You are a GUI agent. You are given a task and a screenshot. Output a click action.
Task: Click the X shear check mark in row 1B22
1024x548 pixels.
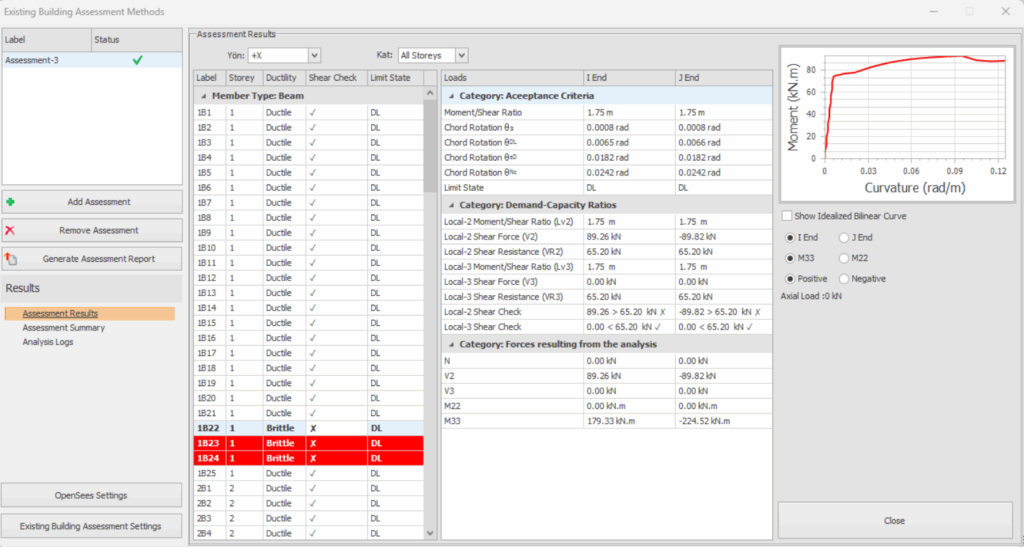click(x=313, y=428)
